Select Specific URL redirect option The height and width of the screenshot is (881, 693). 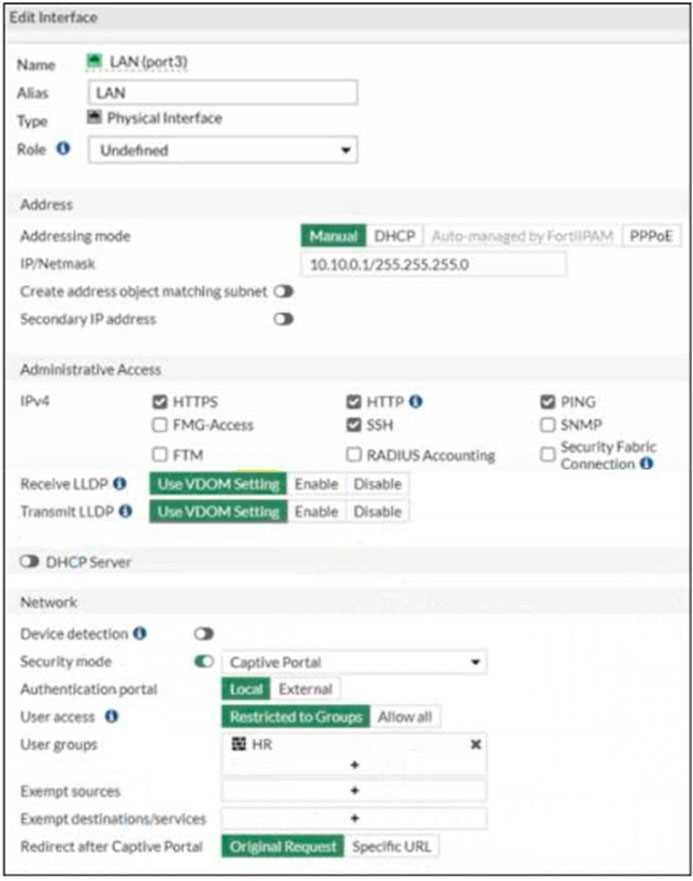[x=391, y=846]
